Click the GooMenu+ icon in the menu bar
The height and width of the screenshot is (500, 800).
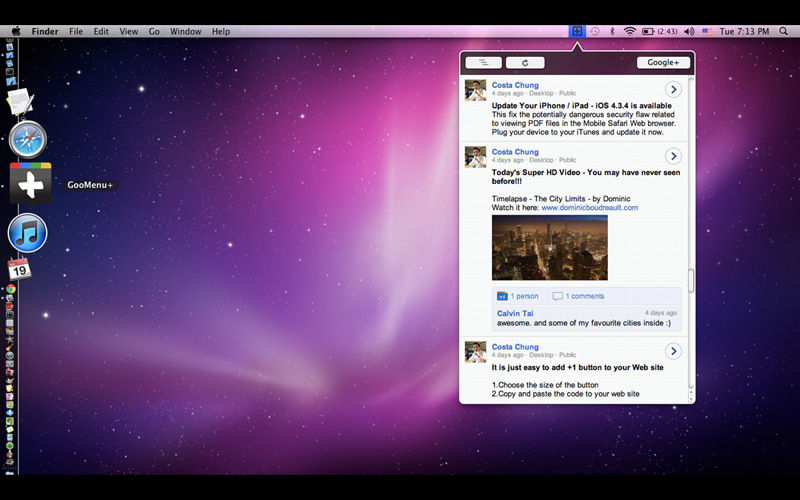pos(577,31)
